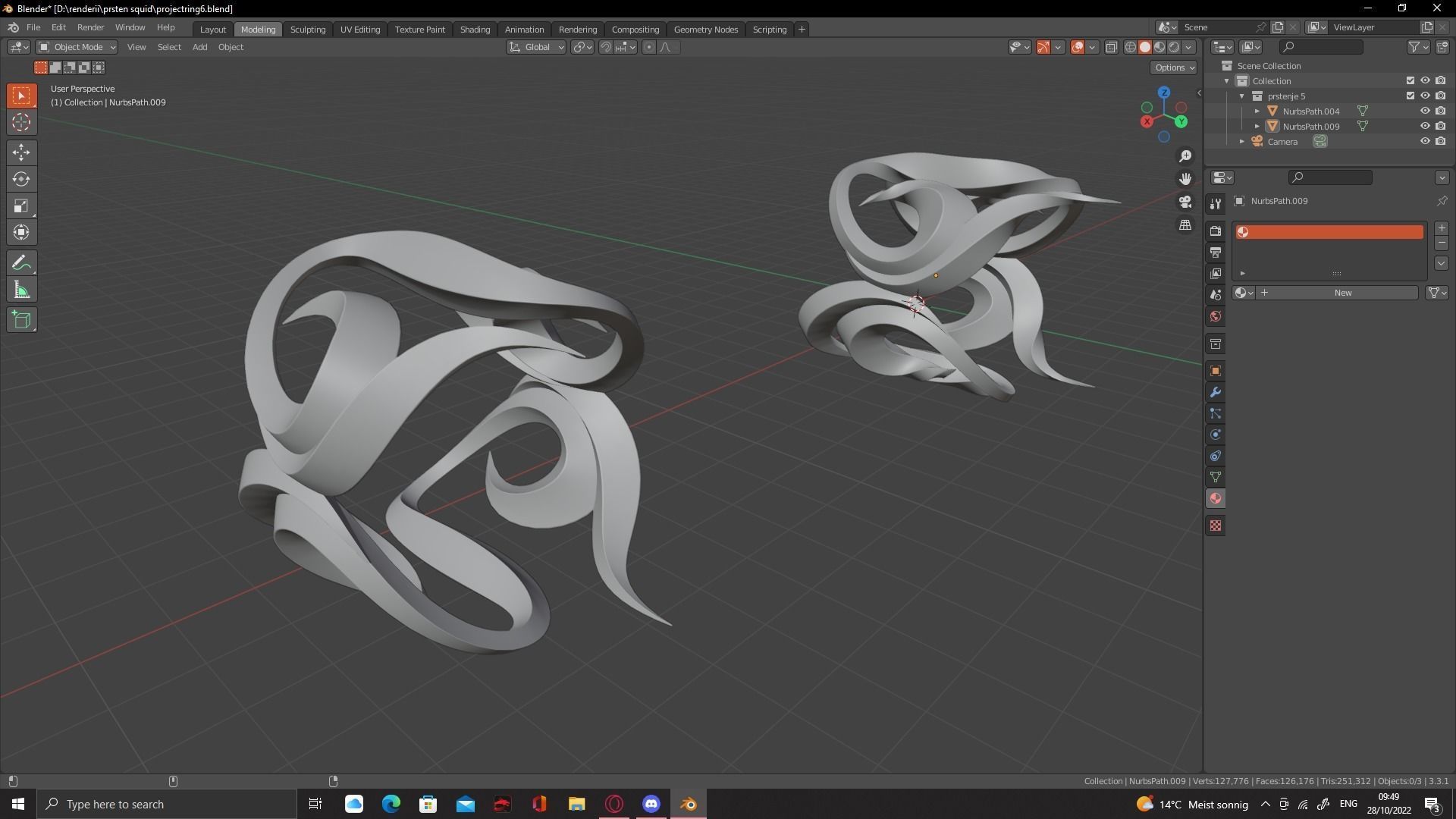Click the New material button
This screenshot has width=1456, height=819.
(x=1341, y=293)
